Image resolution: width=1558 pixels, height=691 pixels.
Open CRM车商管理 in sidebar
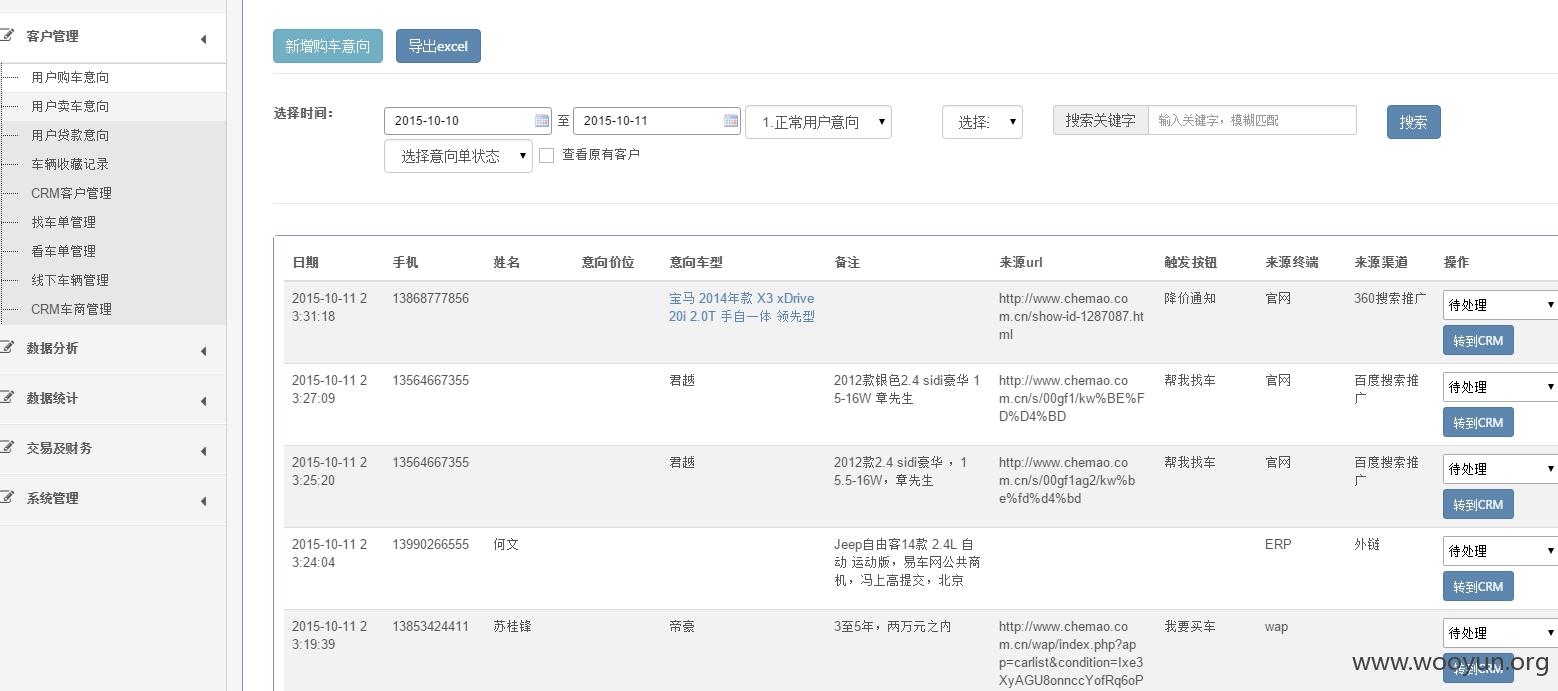tap(71, 309)
